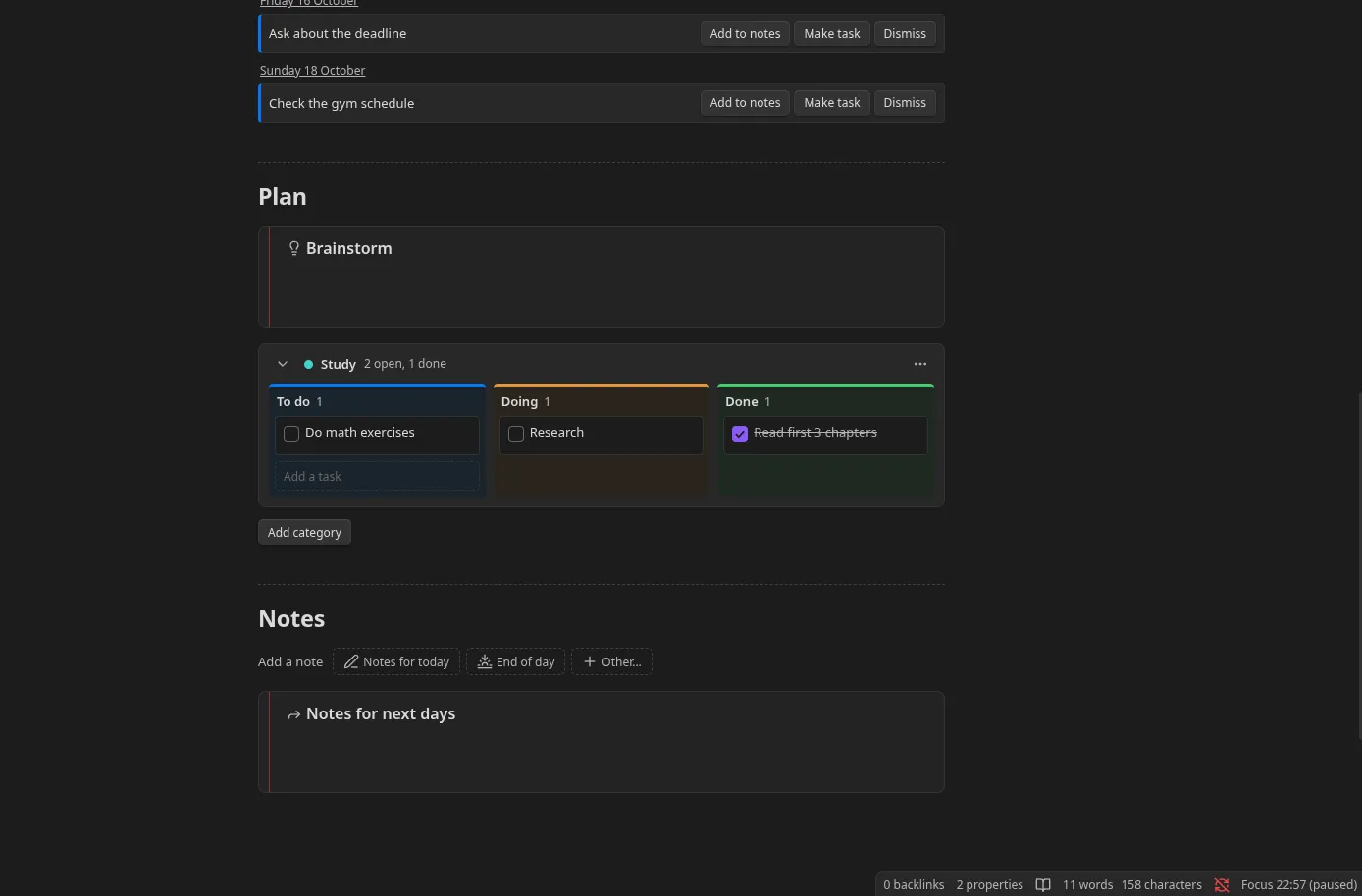The width and height of the screenshot is (1362, 896).
Task: Open the Other... note options
Action: [611, 661]
